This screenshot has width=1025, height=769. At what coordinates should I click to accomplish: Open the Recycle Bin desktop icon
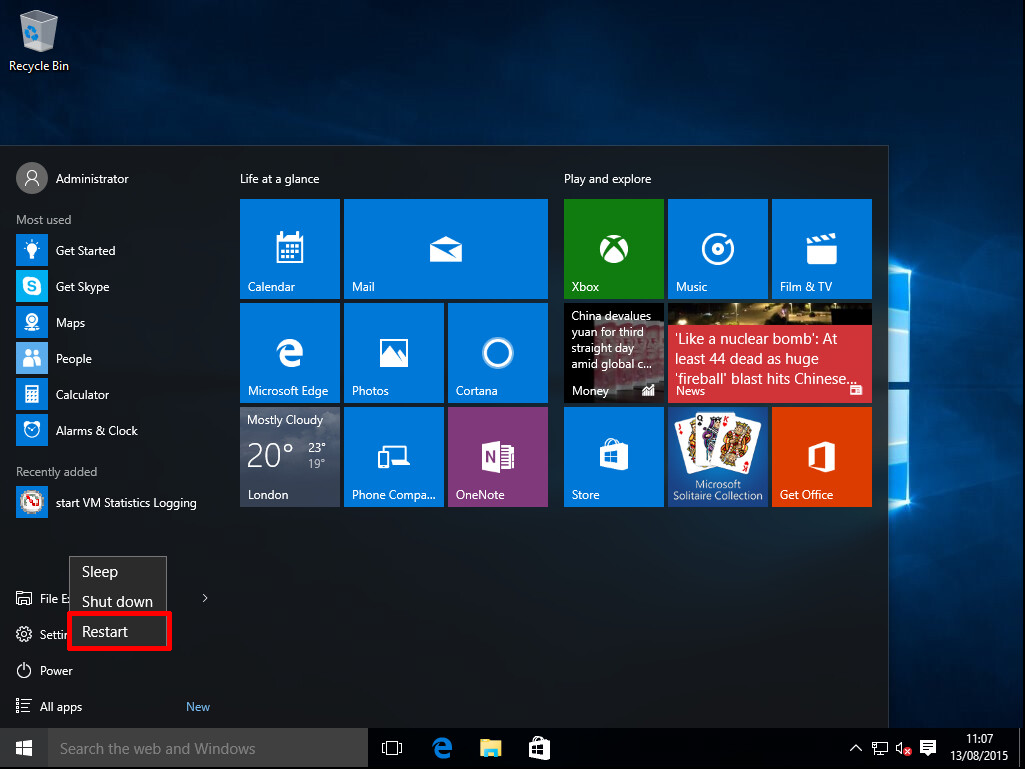(x=39, y=41)
